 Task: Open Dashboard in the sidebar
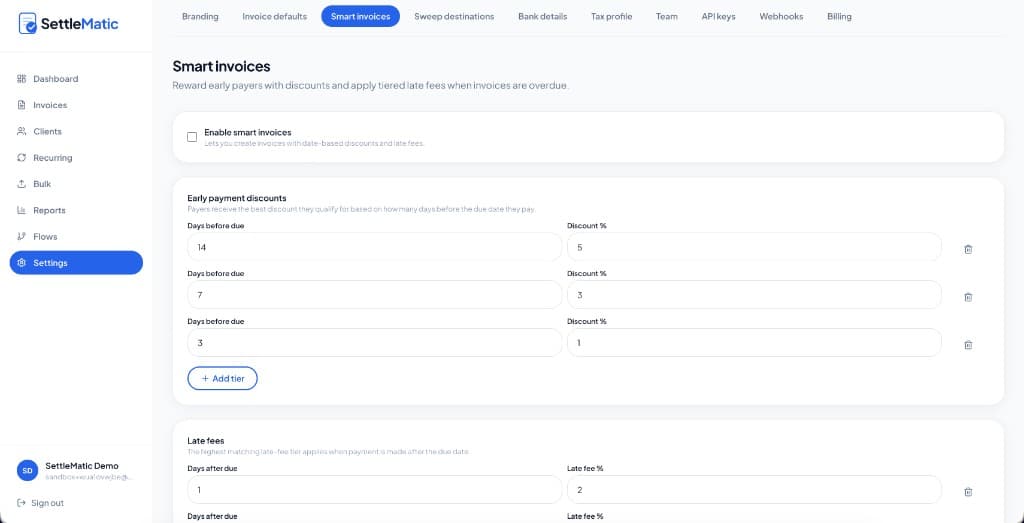pos(76,78)
